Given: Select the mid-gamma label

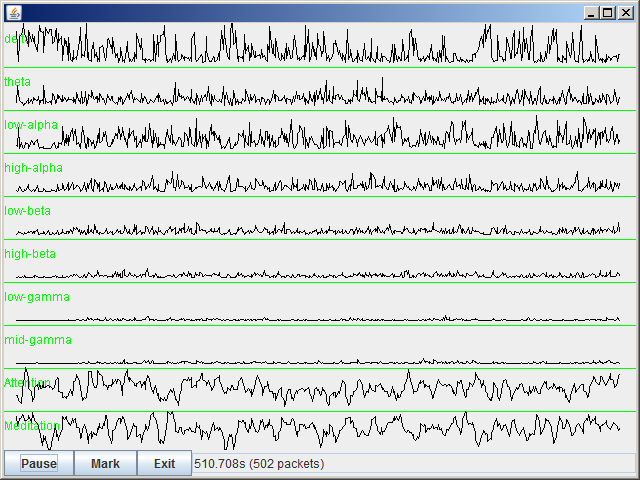Looking at the screenshot, I should (x=38, y=340).
